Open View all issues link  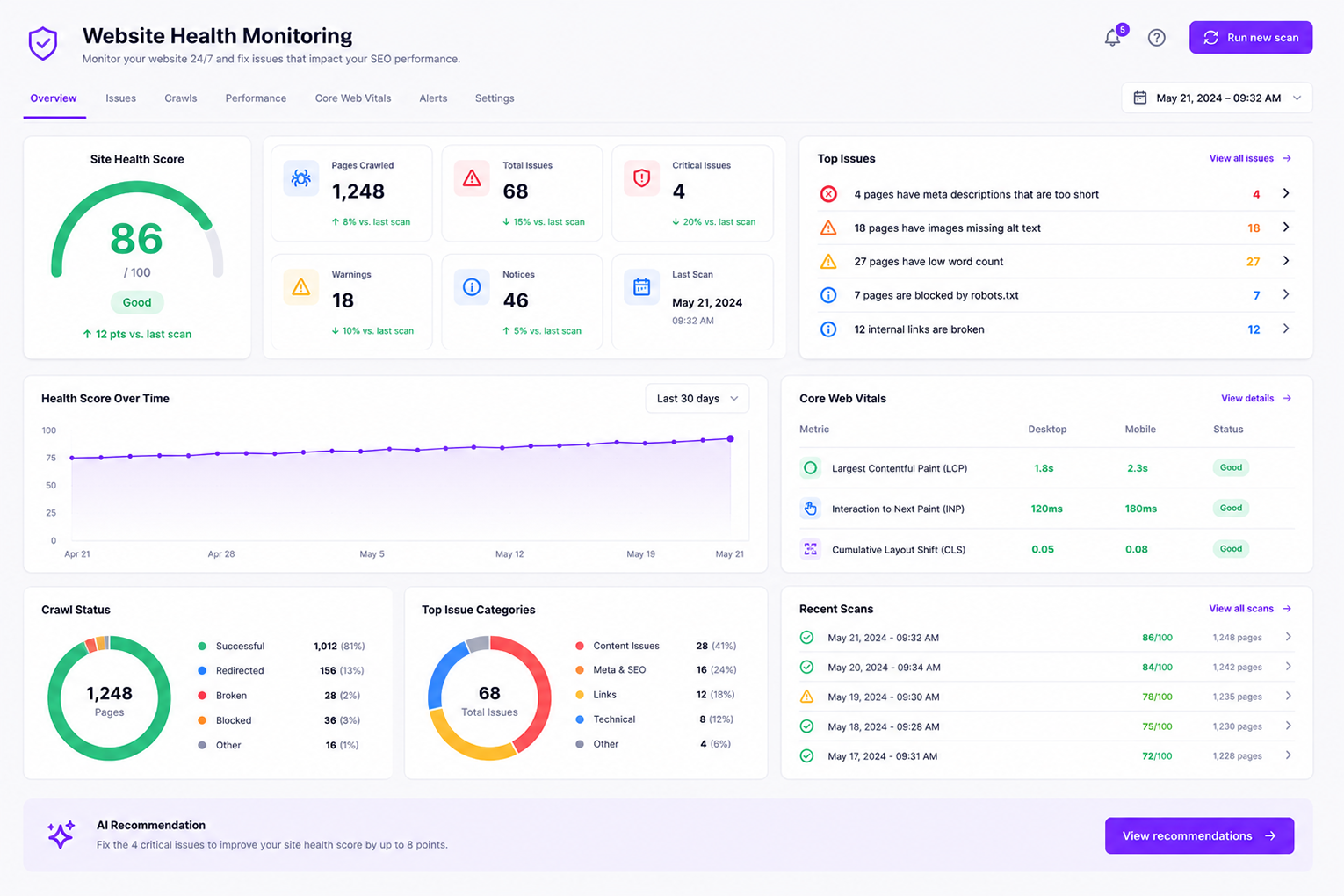[x=1250, y=158]
